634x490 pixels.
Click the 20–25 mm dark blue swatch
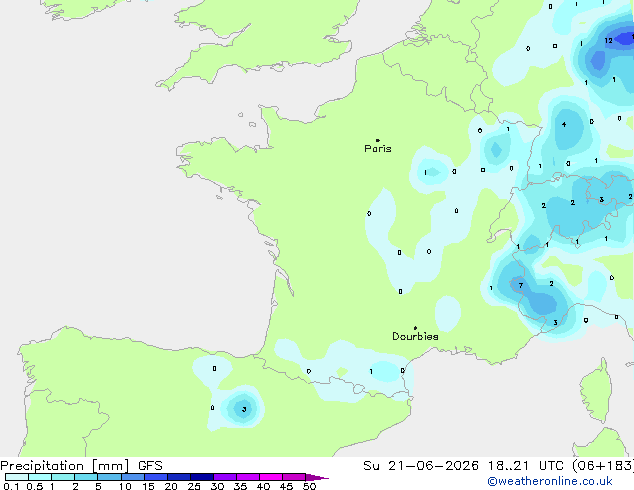point(179,477)
